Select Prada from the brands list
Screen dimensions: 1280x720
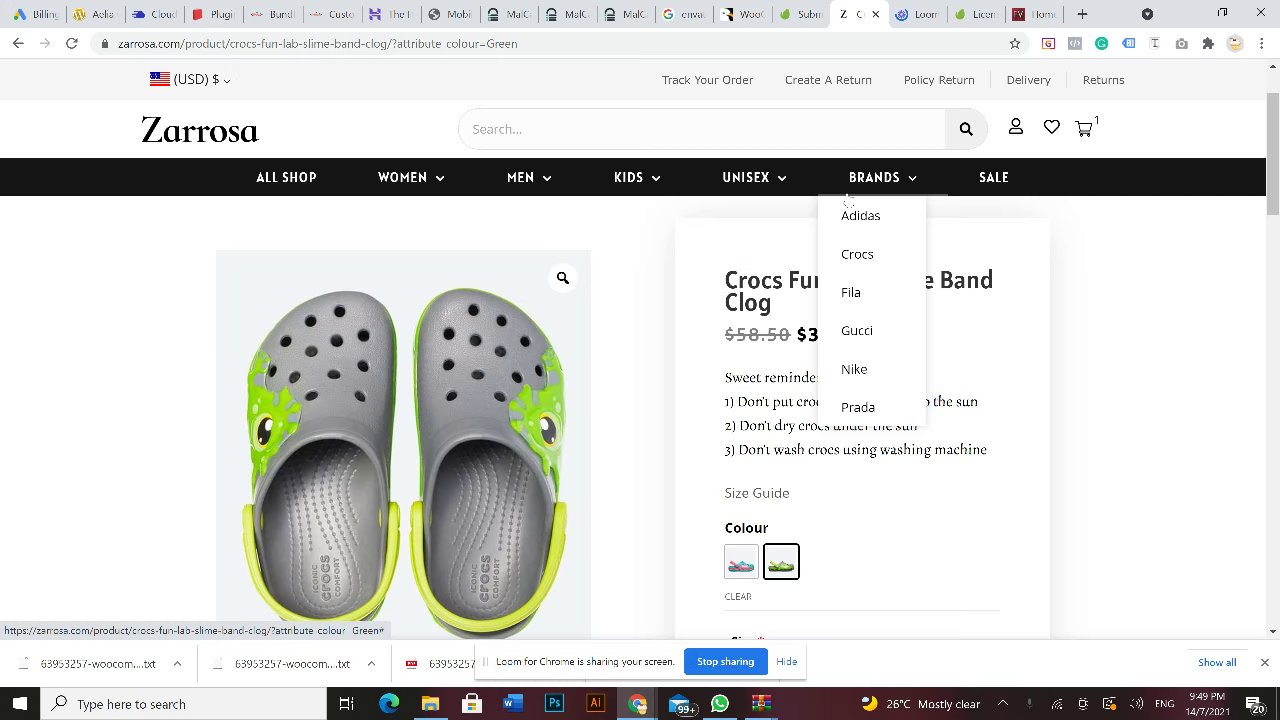pos(858,407)
